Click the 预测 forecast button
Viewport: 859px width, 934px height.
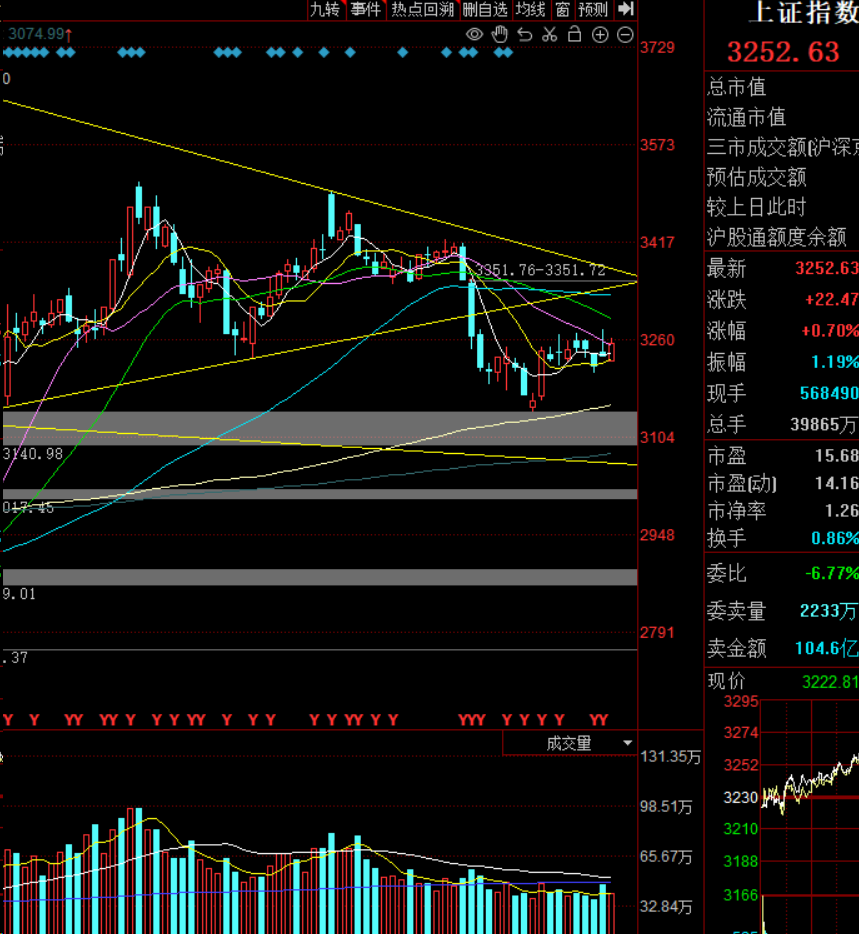pyautogui.click(x=593, y=9)
